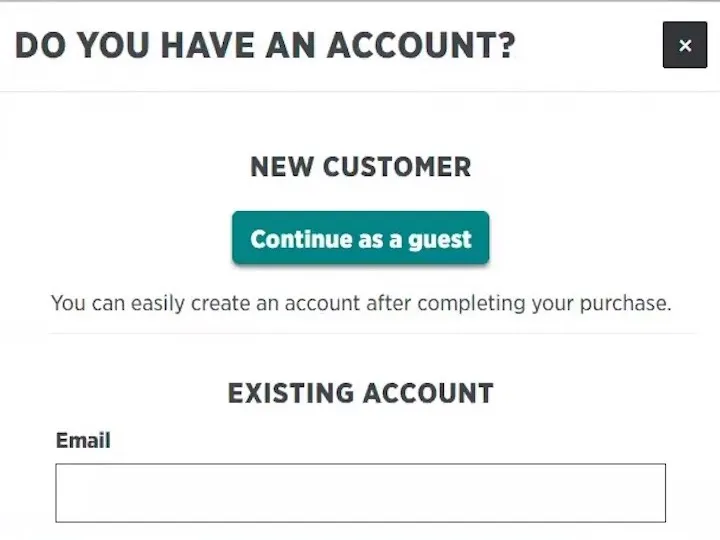The height and width of the screenshot is (540, 720).
Task: Click inside the Email input field
Action: [x=360, y=493]
